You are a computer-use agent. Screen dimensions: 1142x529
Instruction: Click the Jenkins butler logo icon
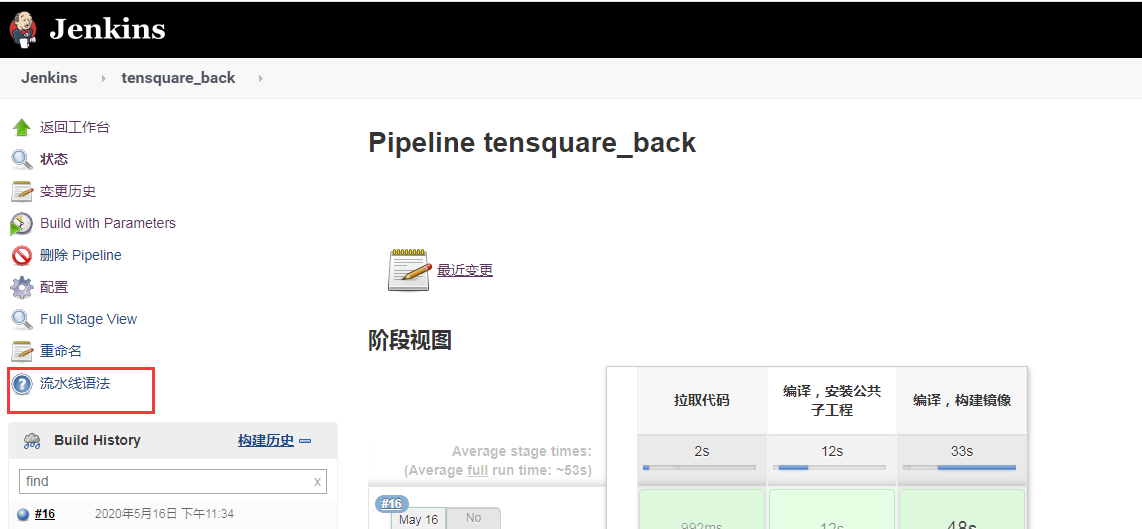pos(23,29)
